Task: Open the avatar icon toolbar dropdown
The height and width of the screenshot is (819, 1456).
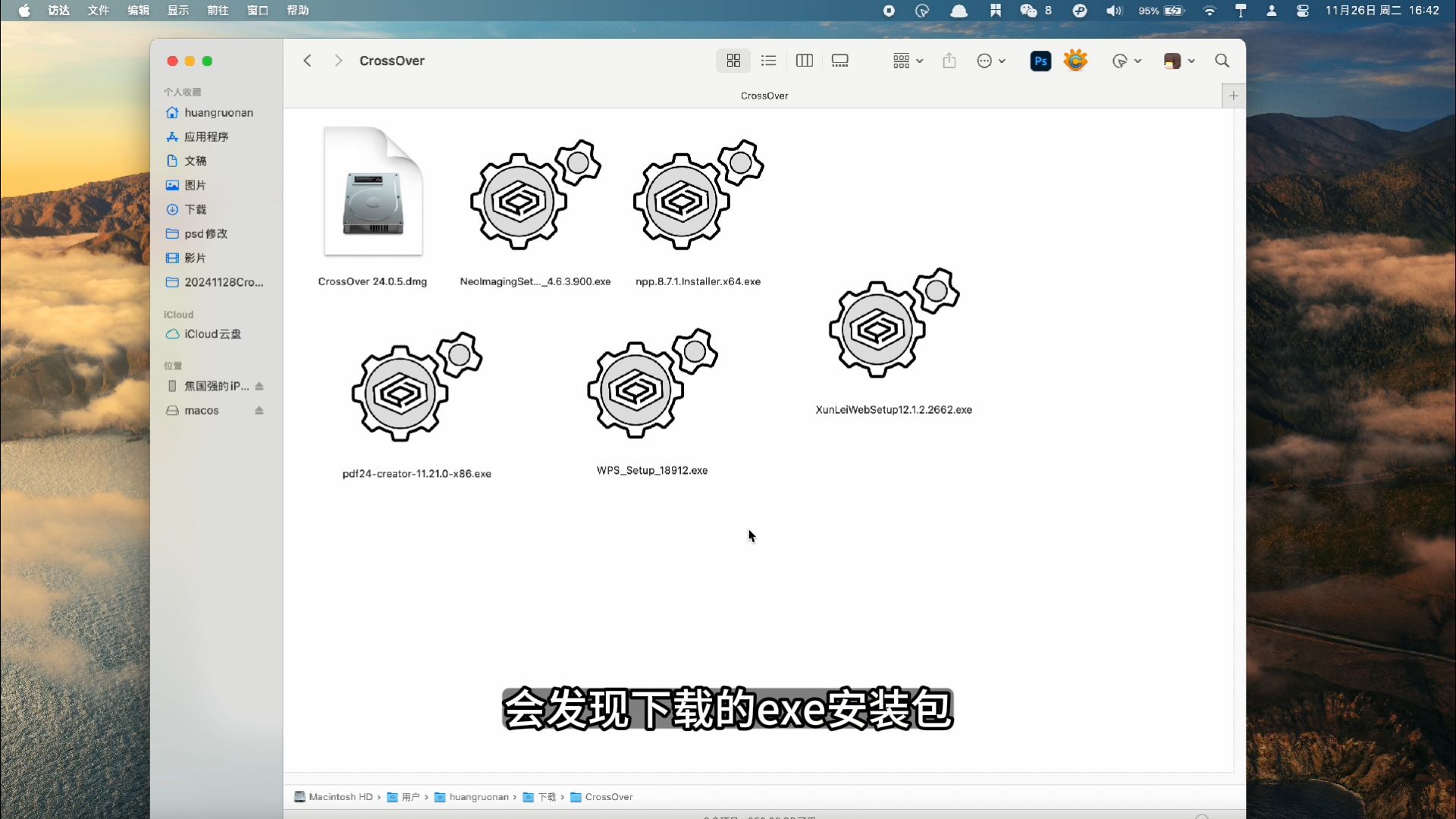Action: pos(1179,61)
